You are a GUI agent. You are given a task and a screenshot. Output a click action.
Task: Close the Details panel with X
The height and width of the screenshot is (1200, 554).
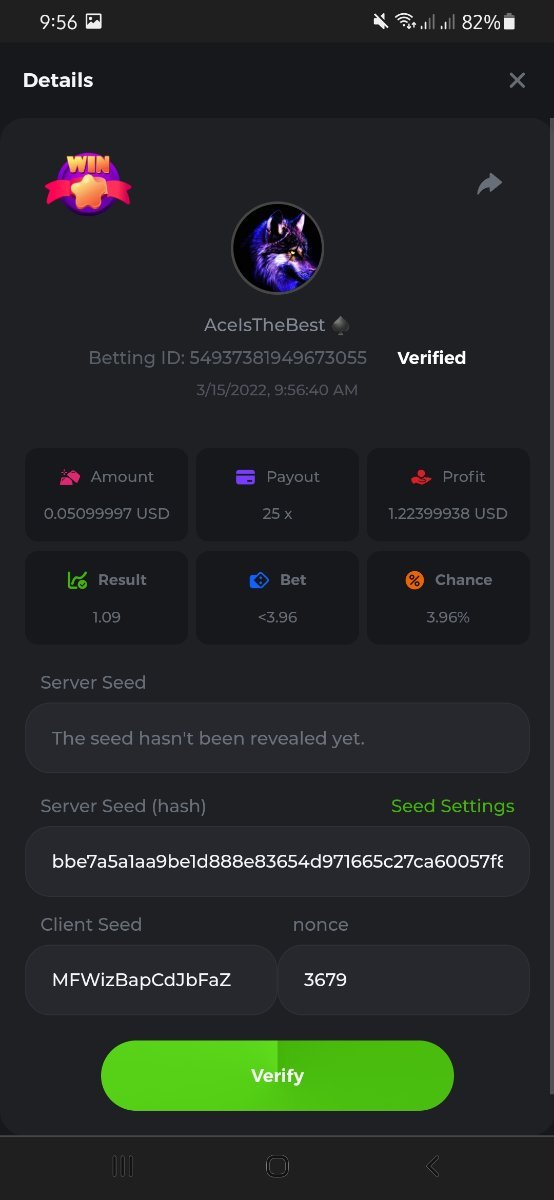[517, 80]
